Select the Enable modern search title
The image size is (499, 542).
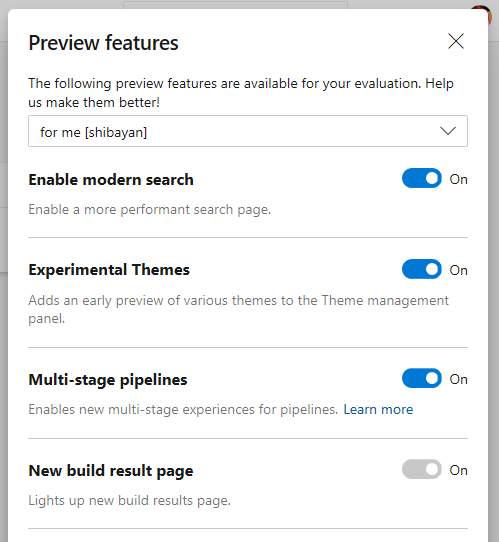click(111, 180)
